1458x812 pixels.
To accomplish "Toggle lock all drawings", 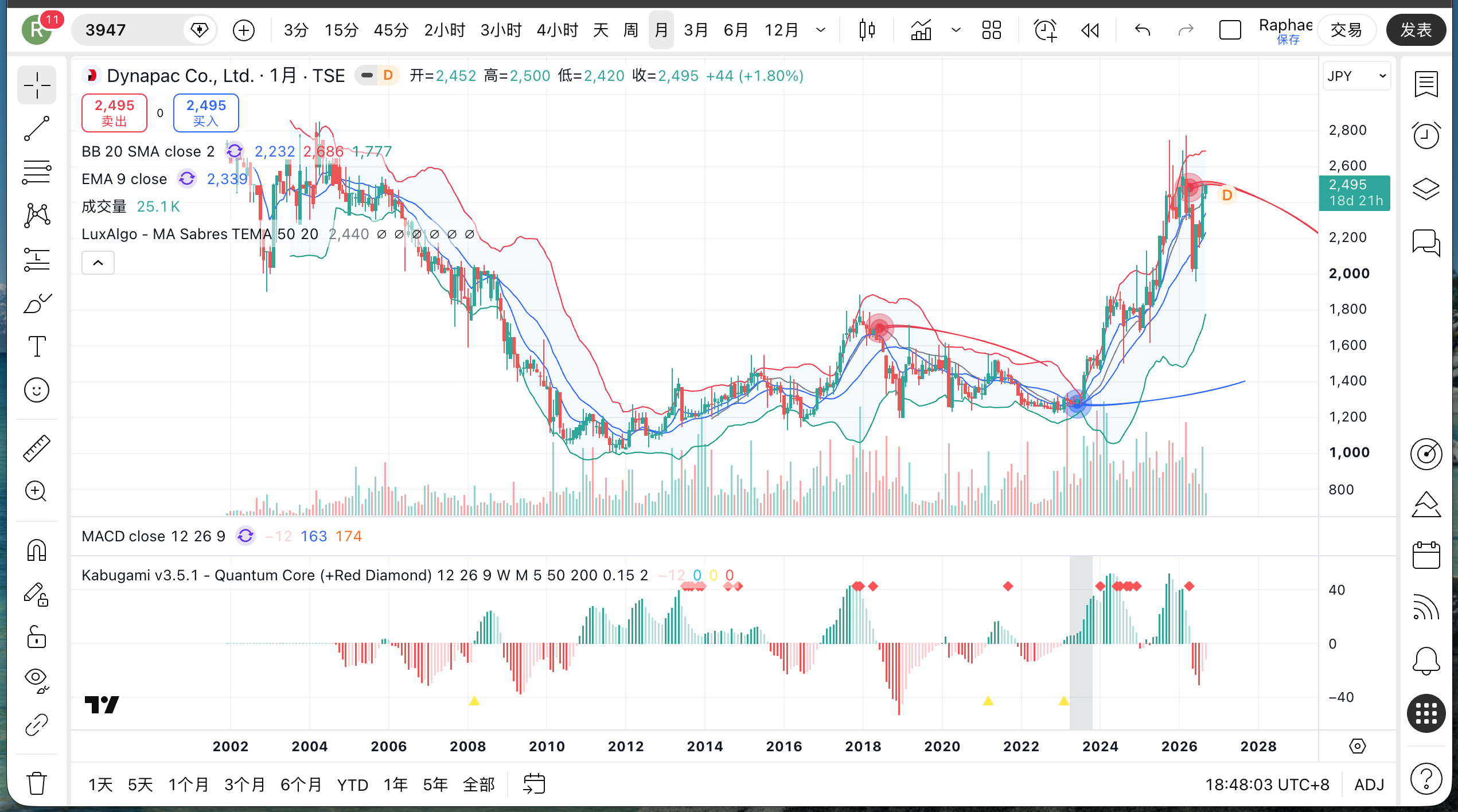I will pos(37,637).
